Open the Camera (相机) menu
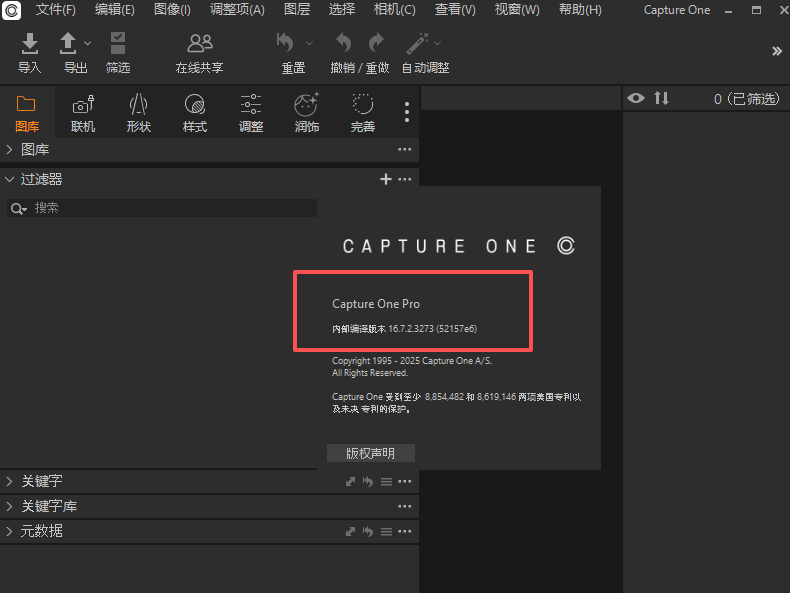This screenshot has height=593, width=790. 394,10
